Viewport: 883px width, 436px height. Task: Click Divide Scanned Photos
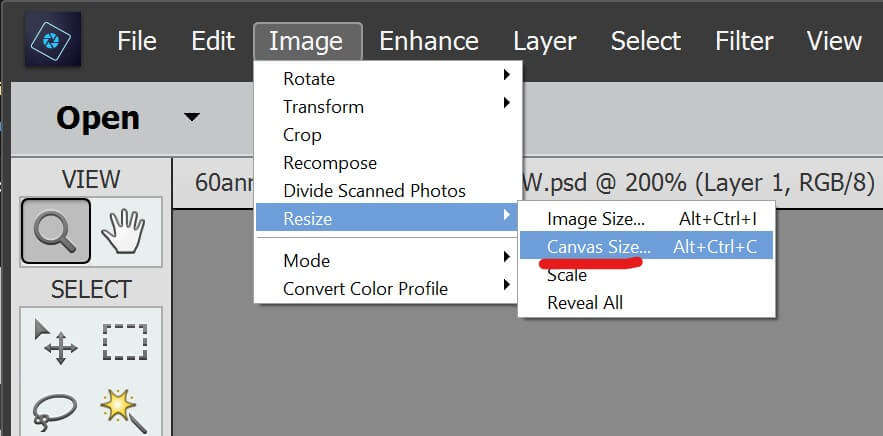click(x=374, y=190)
